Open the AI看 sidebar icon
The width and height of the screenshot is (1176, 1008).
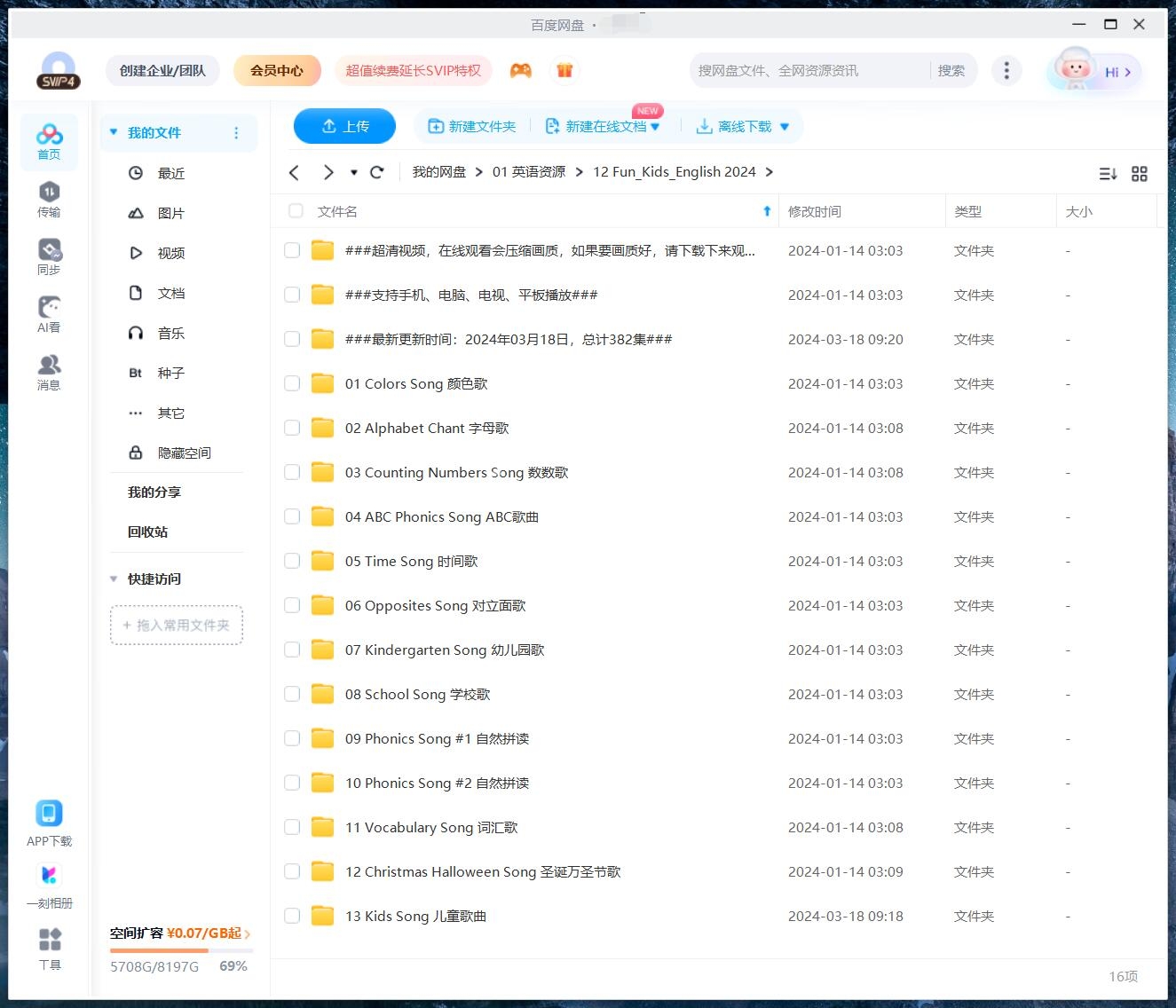pyautogui.click(x=49, y=314)
